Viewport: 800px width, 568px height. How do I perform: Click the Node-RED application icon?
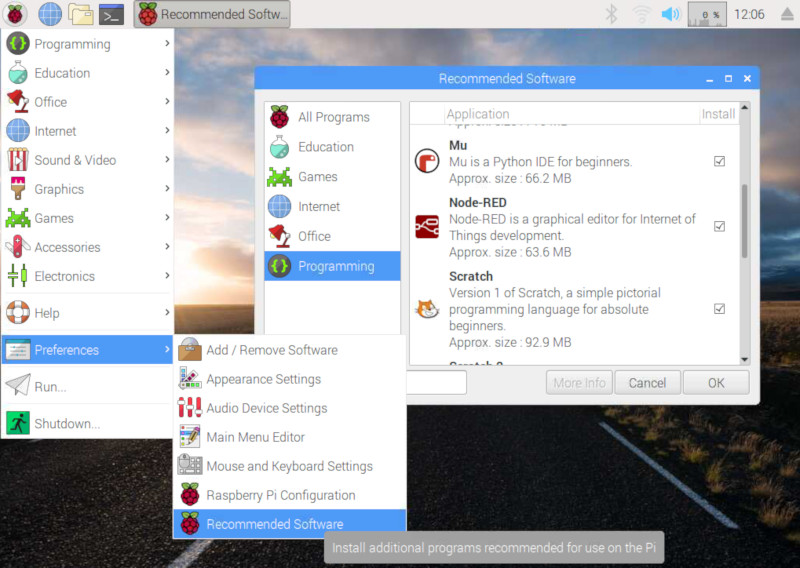pos(427,227)
